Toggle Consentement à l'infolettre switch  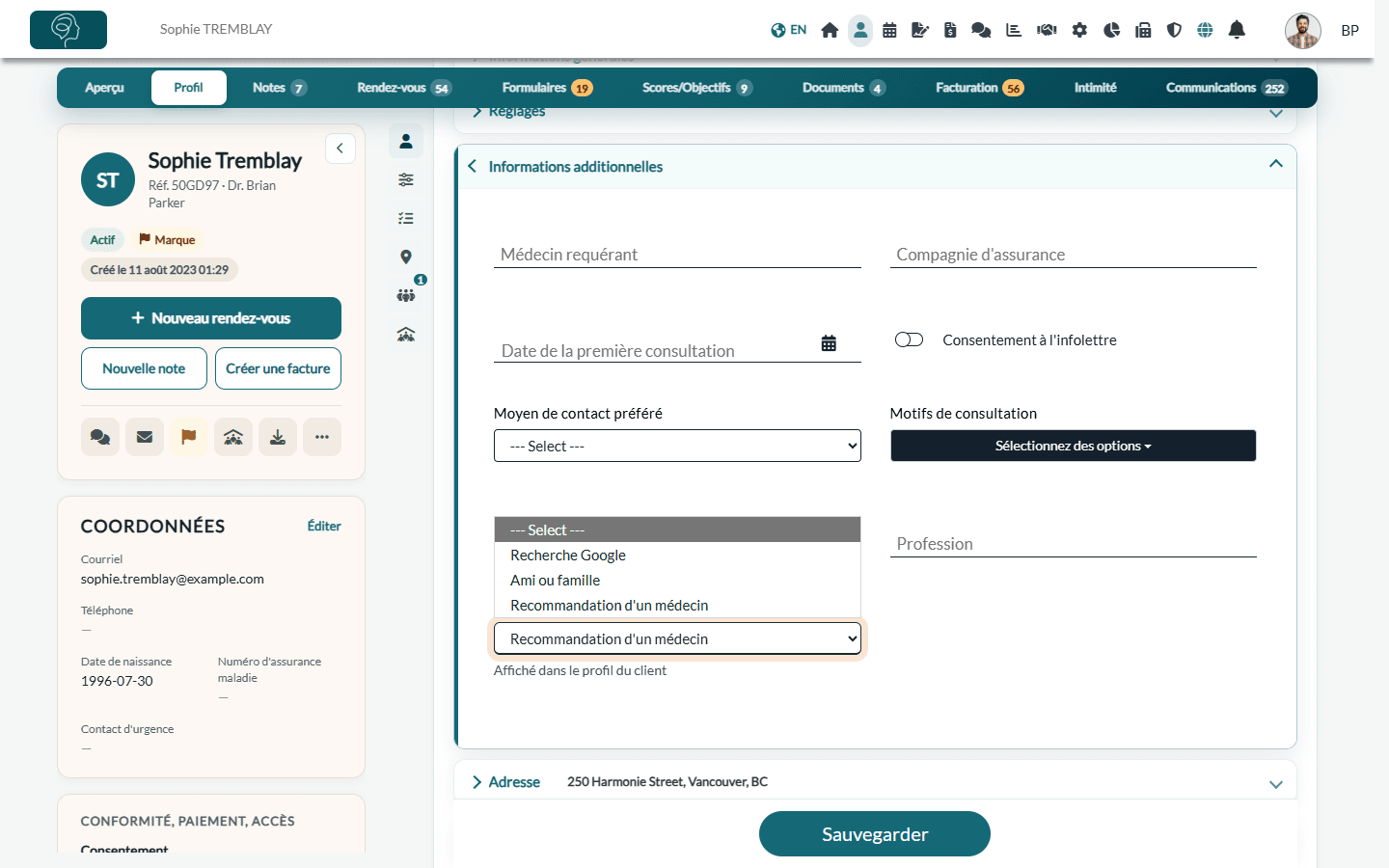pos(909,339)
